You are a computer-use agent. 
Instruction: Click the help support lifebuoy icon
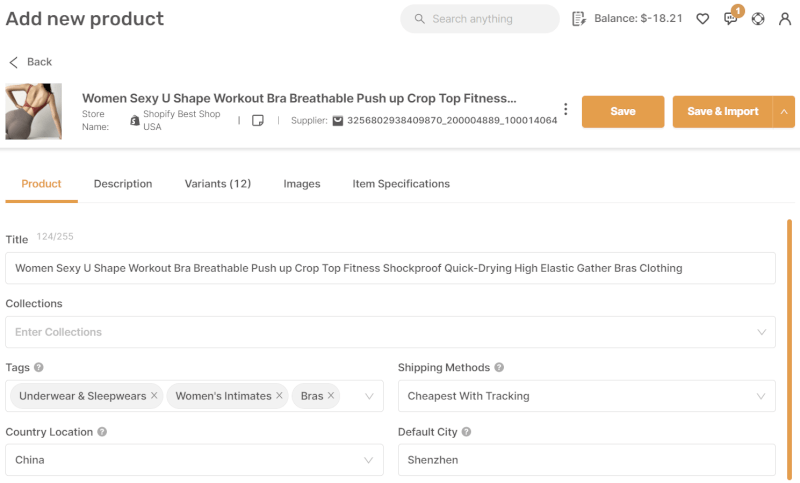pos(758,19)
